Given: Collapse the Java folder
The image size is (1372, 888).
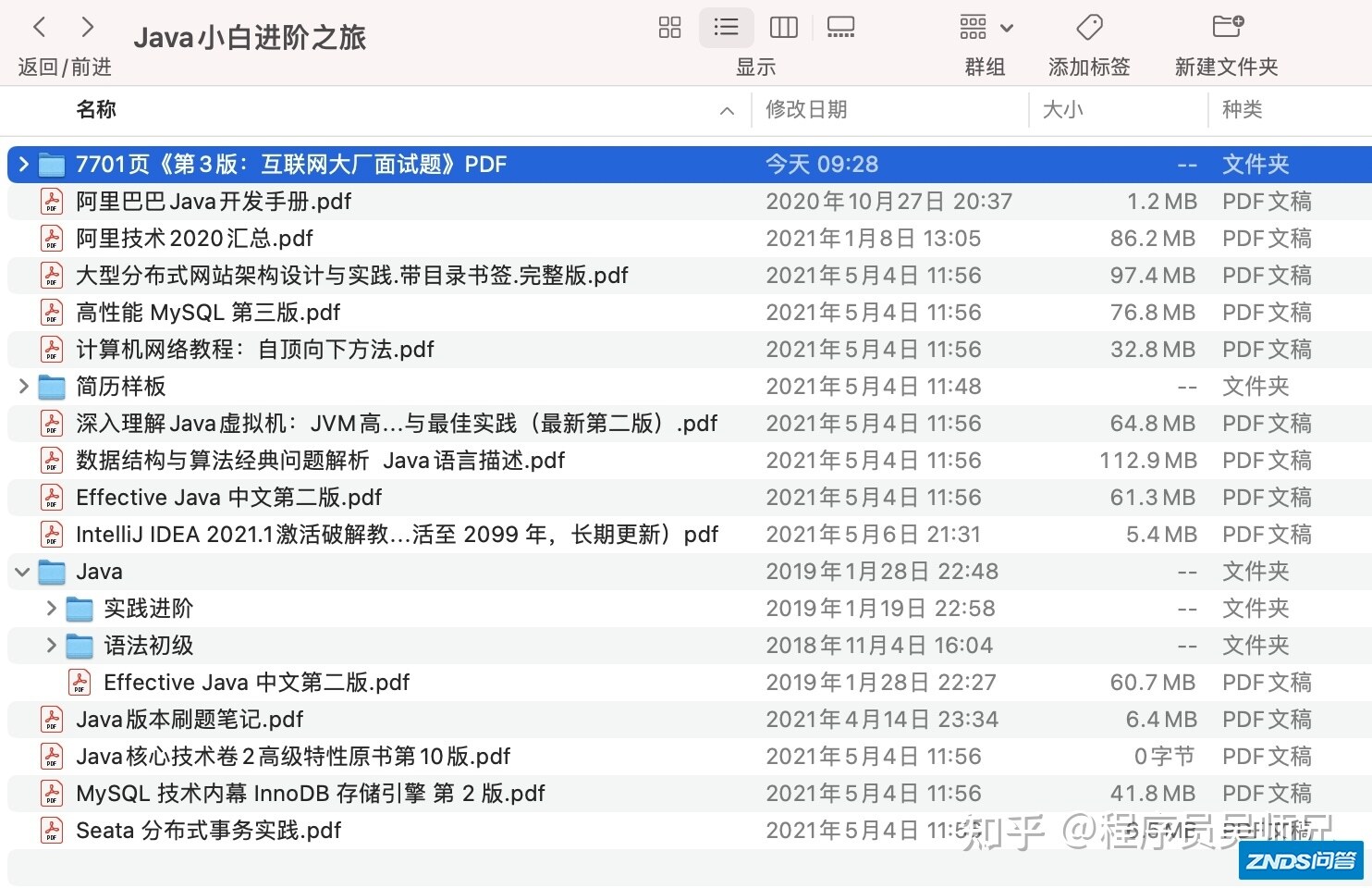Looking at the screenshot, I should pos(23,572).
